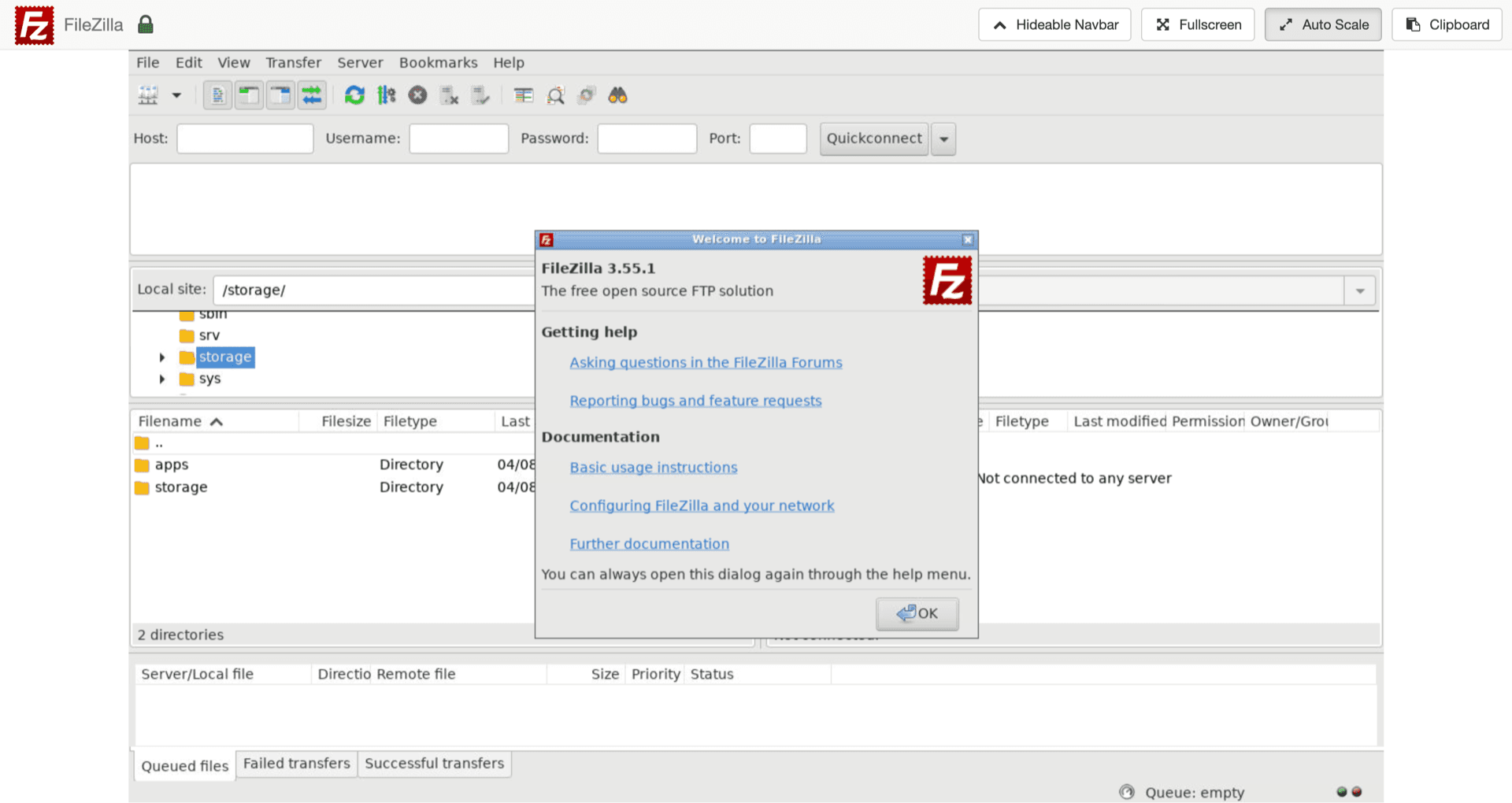Reconnect to the last server

coord(480,95)
